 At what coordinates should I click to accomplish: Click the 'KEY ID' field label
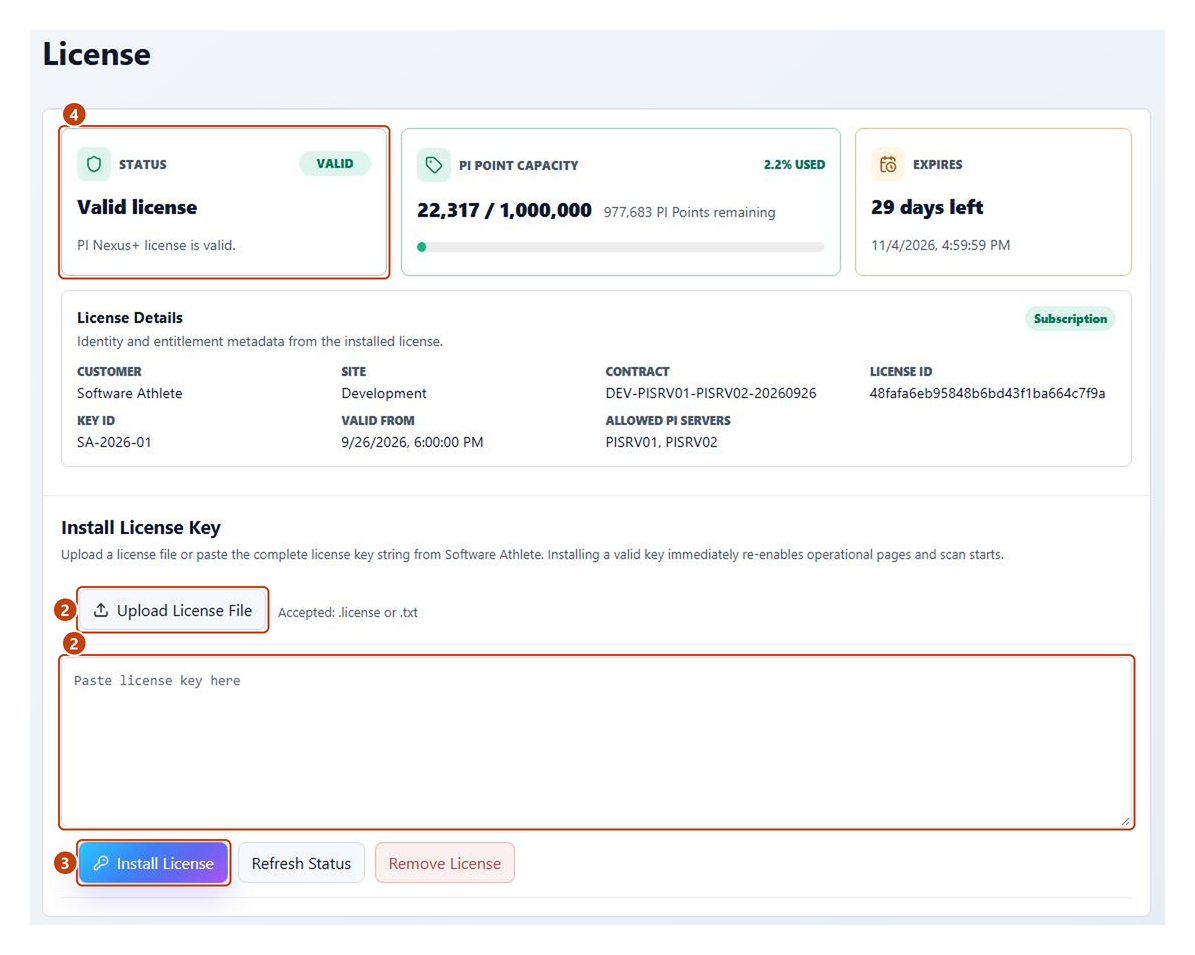(96, 421)
